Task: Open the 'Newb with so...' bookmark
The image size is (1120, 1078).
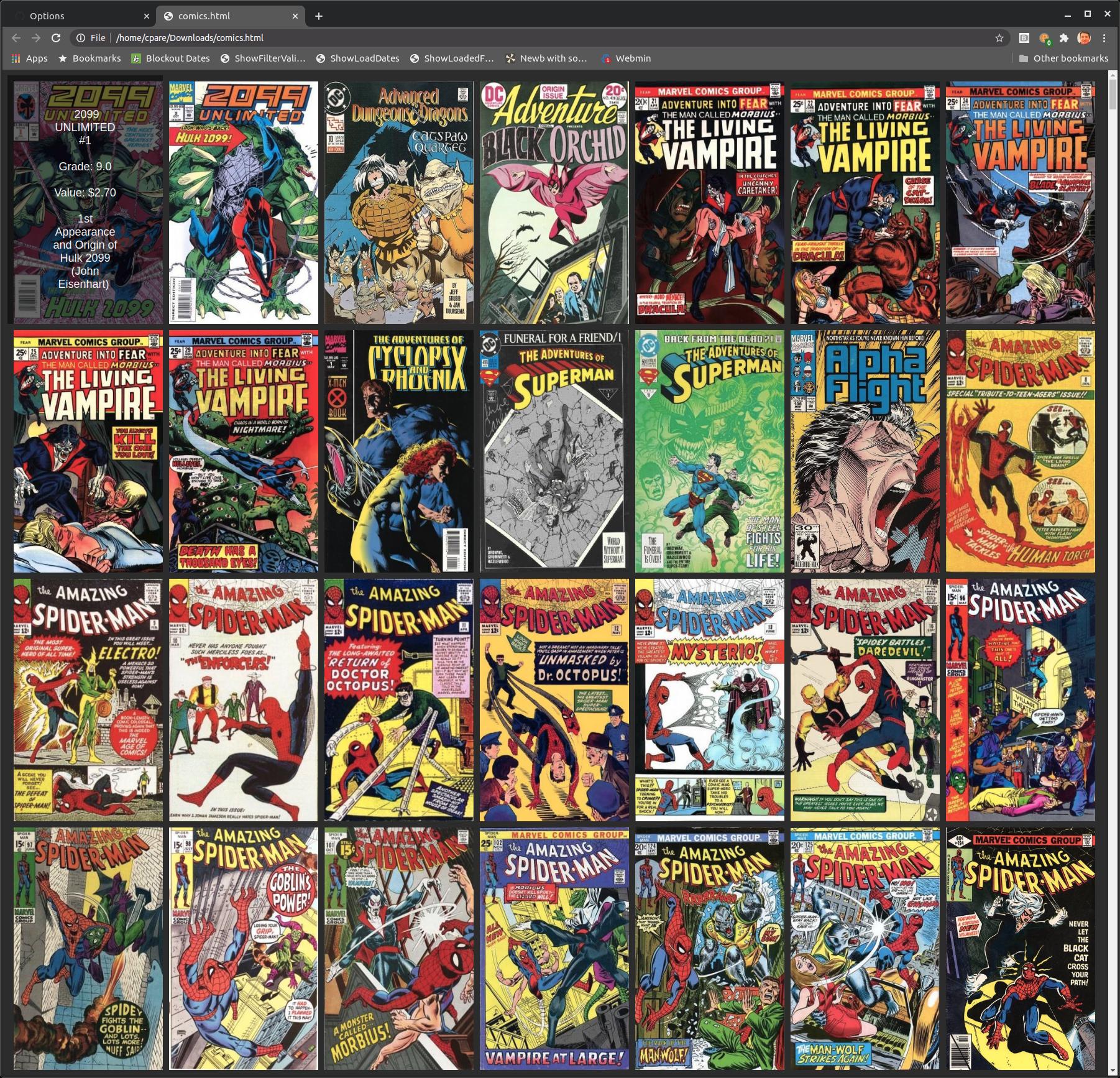Action: pyautogui.click(x=546, y=58)
